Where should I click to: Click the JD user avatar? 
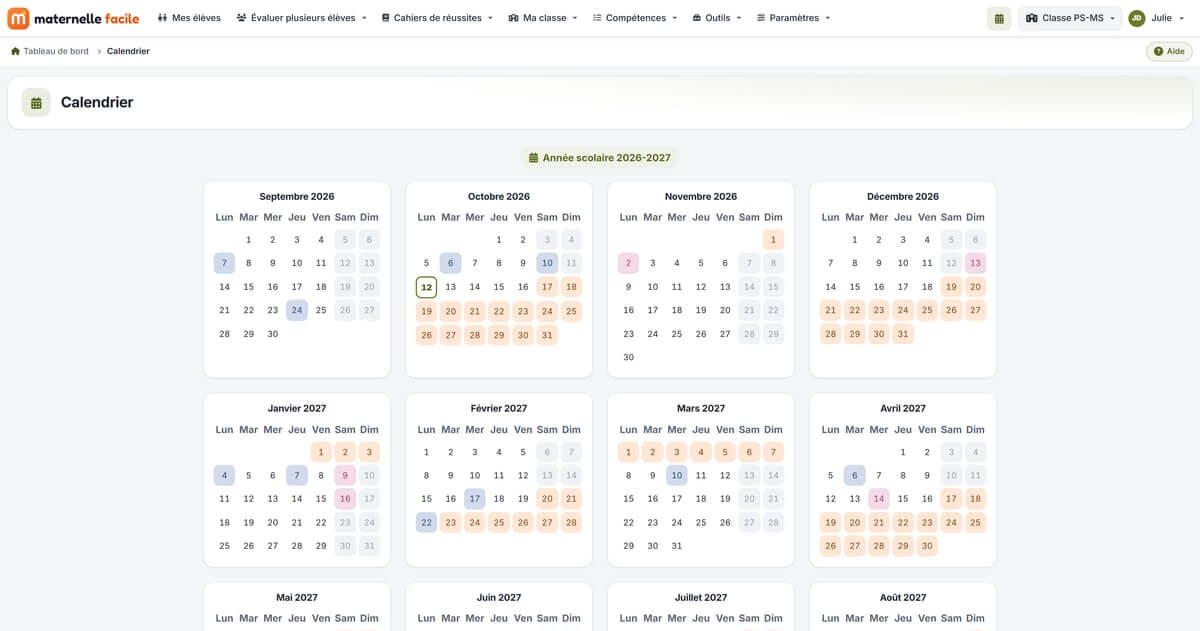point(1136,18)
